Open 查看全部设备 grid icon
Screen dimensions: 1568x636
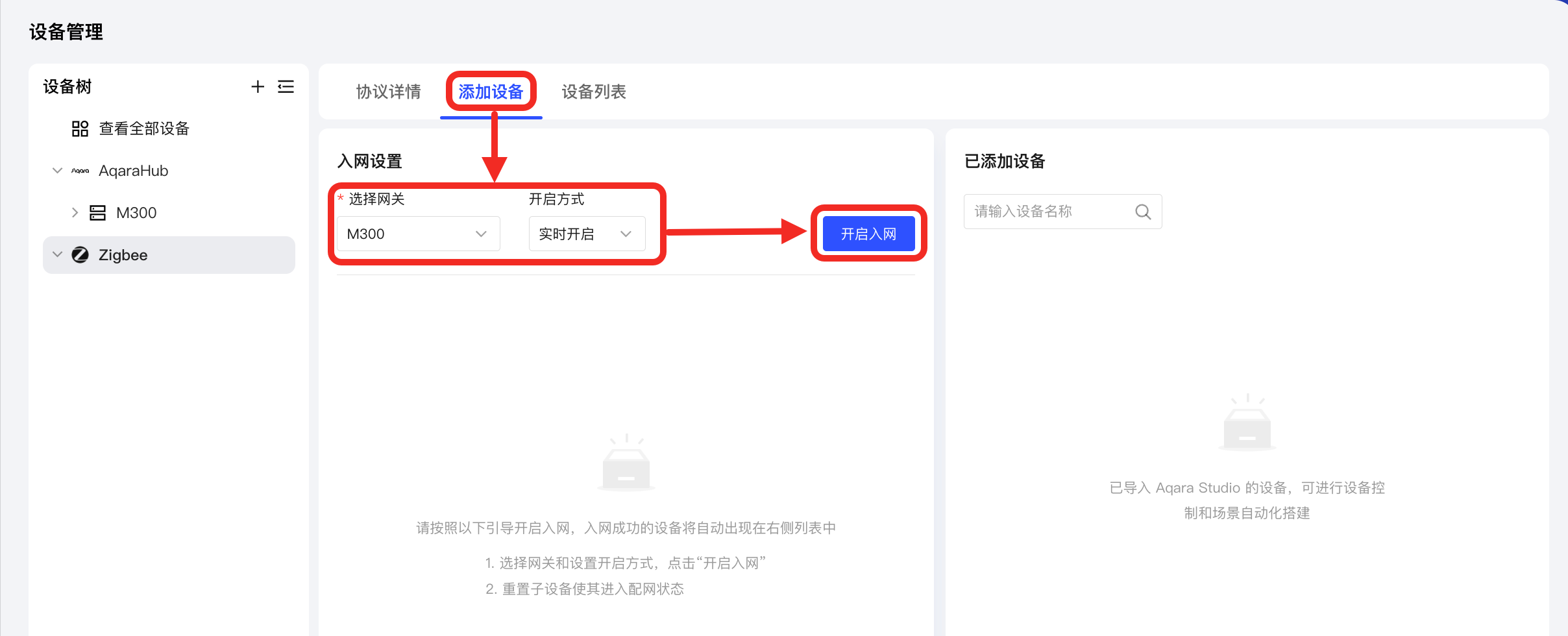(x=80, y=128)
